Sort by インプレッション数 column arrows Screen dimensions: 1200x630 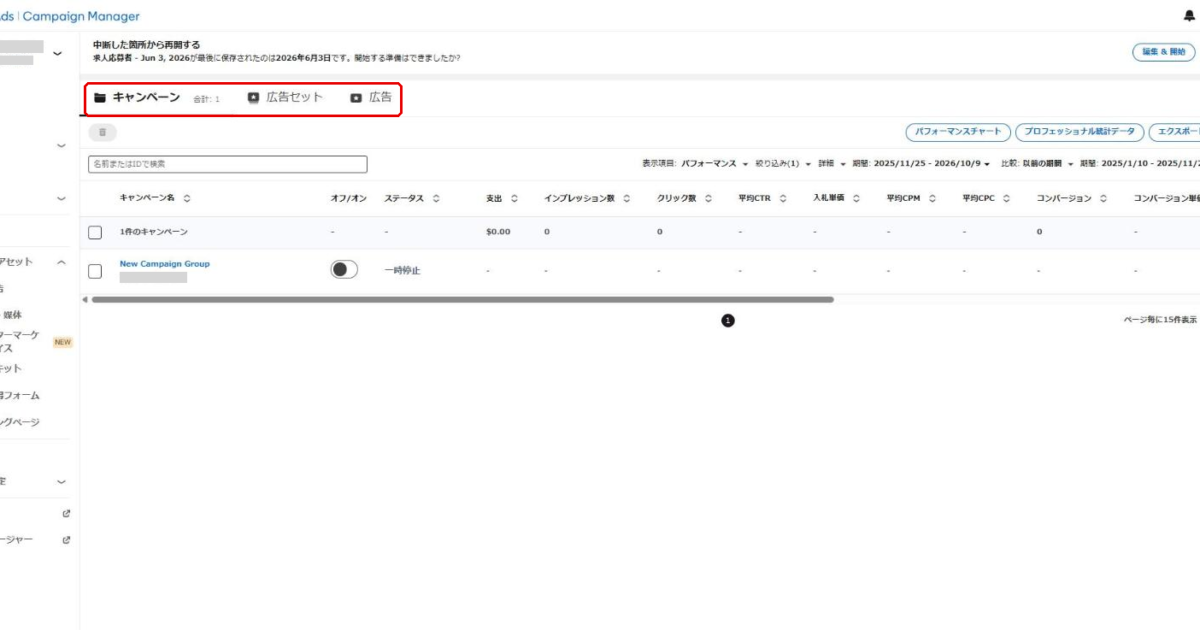pyautogui.click(x=626, y=198)
